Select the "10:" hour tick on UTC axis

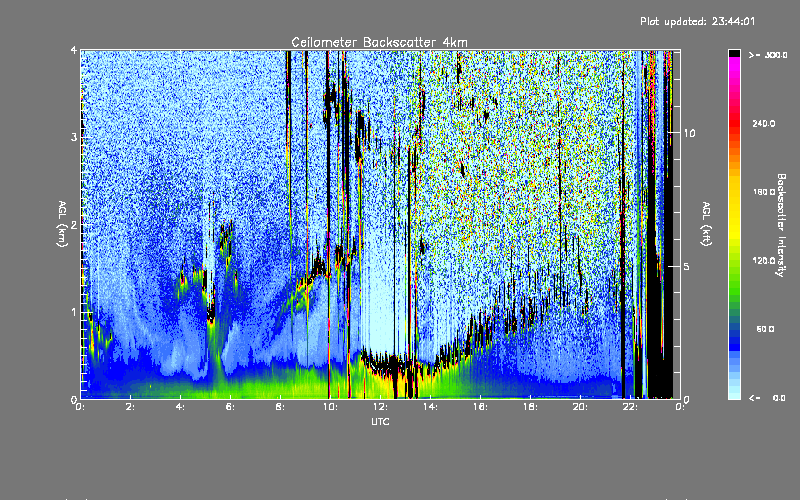pyautogui.click(x=330, y=407)
